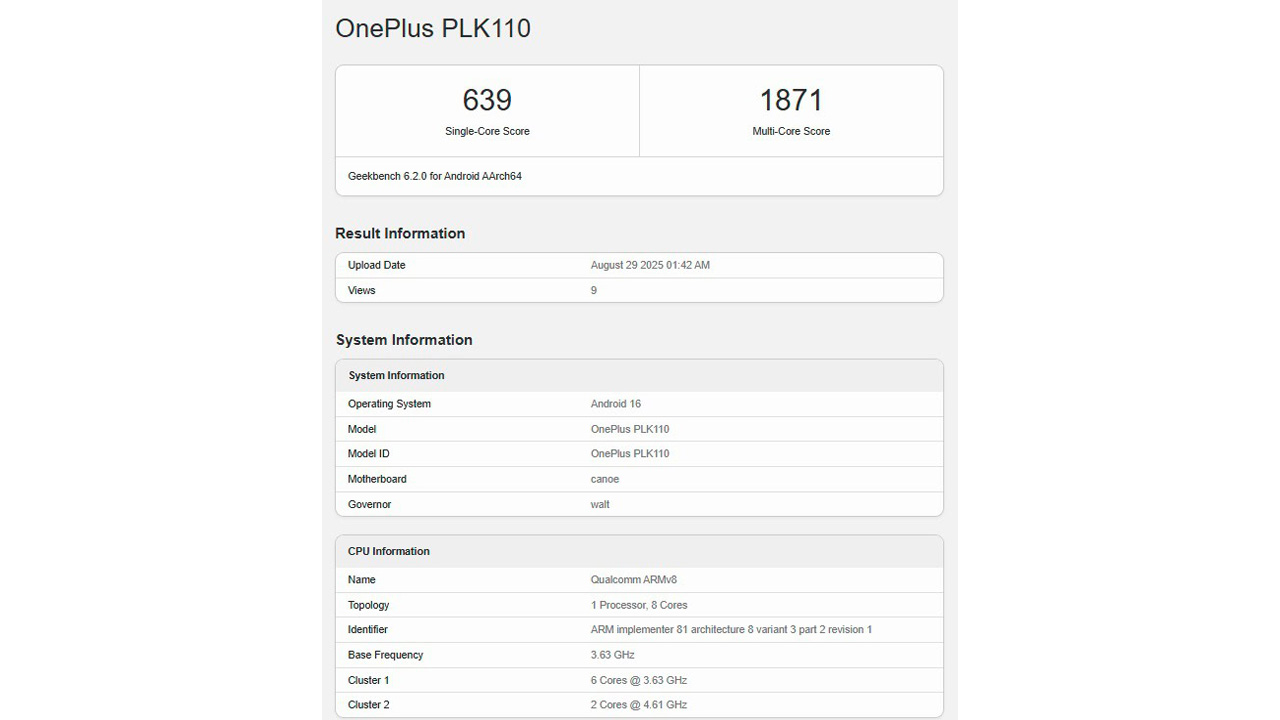
Task: Select the Model row showing OnePlus PLK110
Action: pyautogui.click(x=639, y=429)
